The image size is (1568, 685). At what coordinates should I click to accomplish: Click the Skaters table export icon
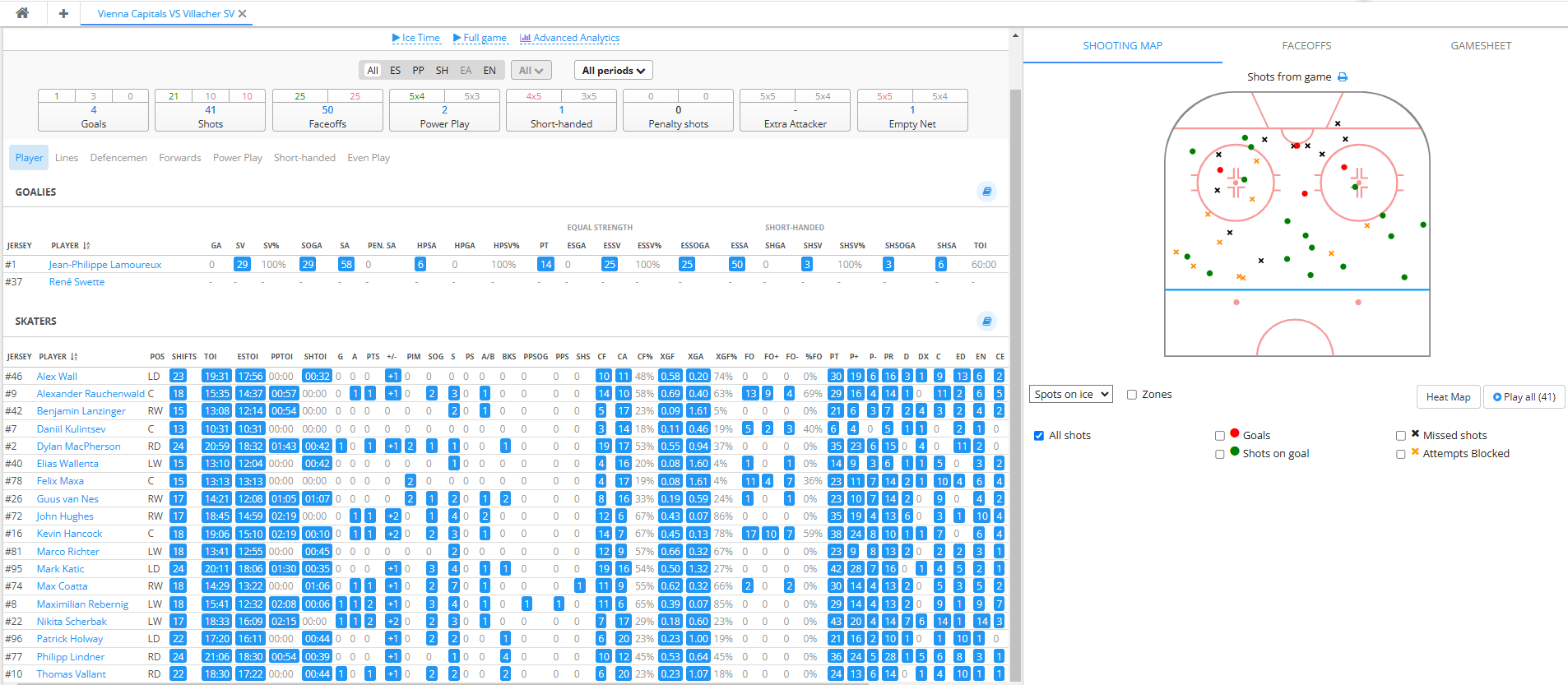tap(986, 321)
